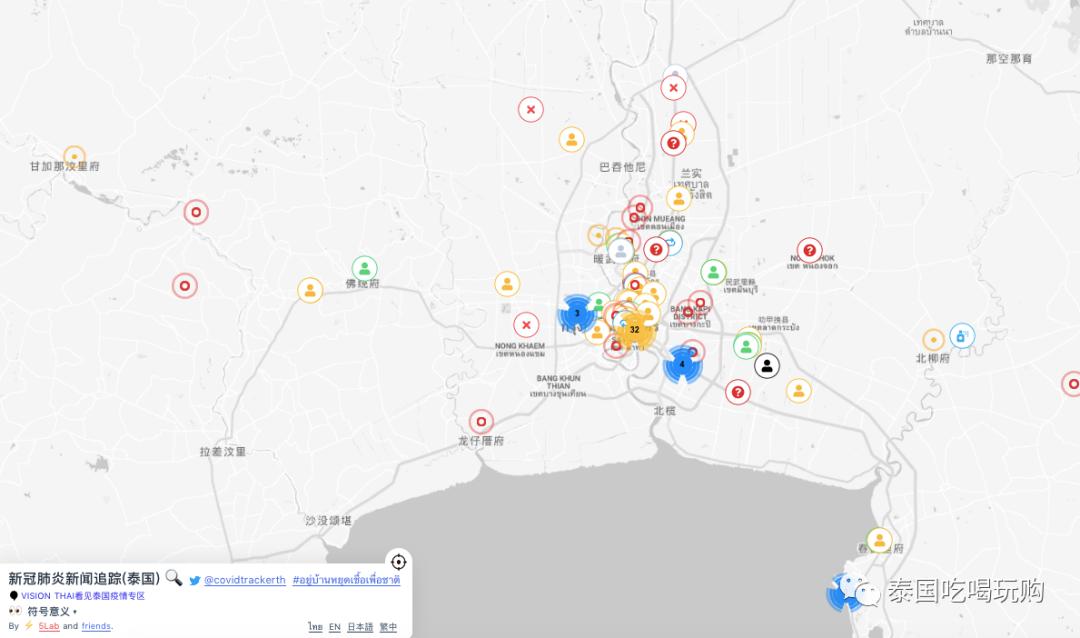Select the black person marker
The width and height of the screenshot is (1080, 638).
[x=767, y=366]
